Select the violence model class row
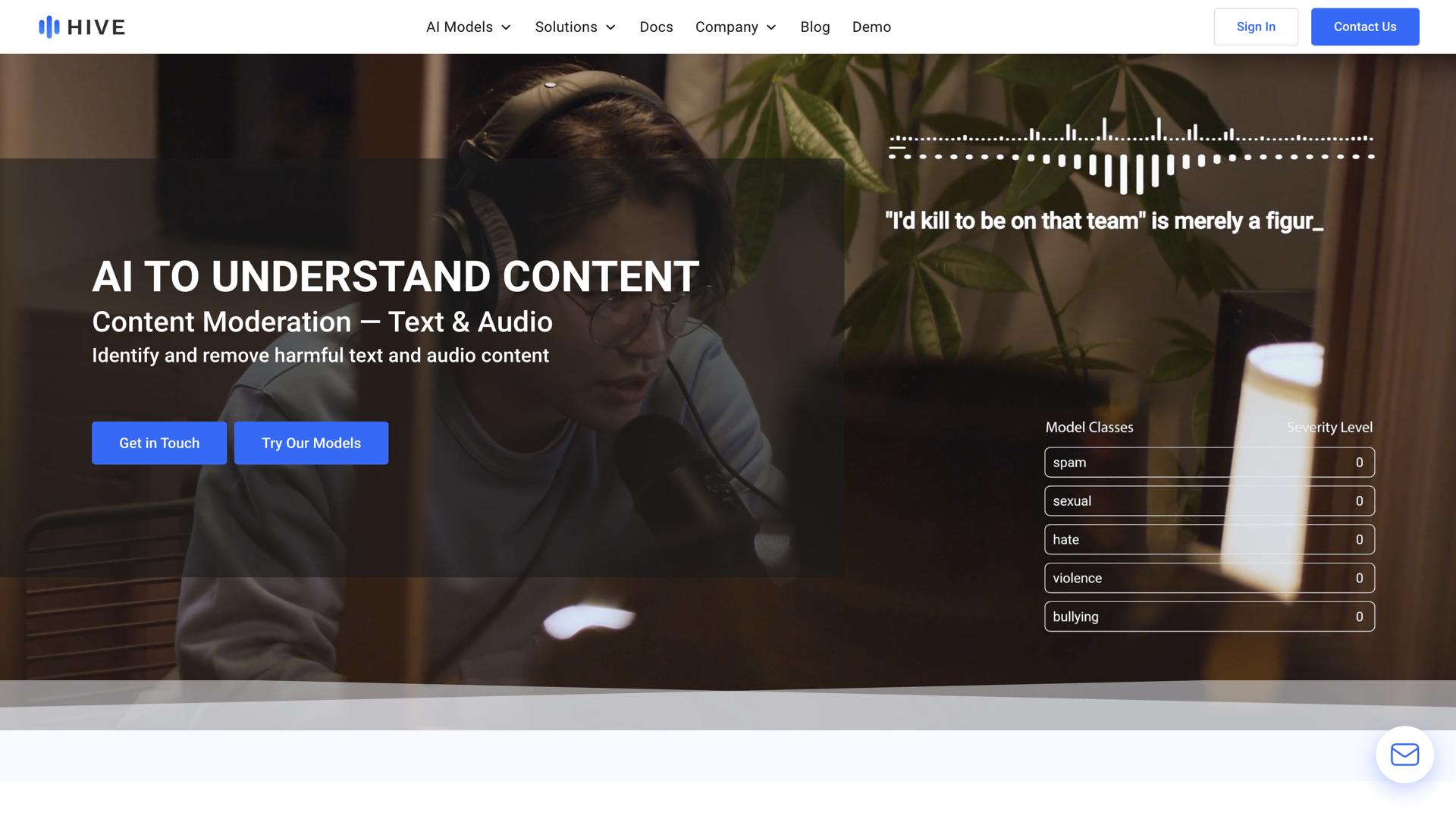 1209,579
